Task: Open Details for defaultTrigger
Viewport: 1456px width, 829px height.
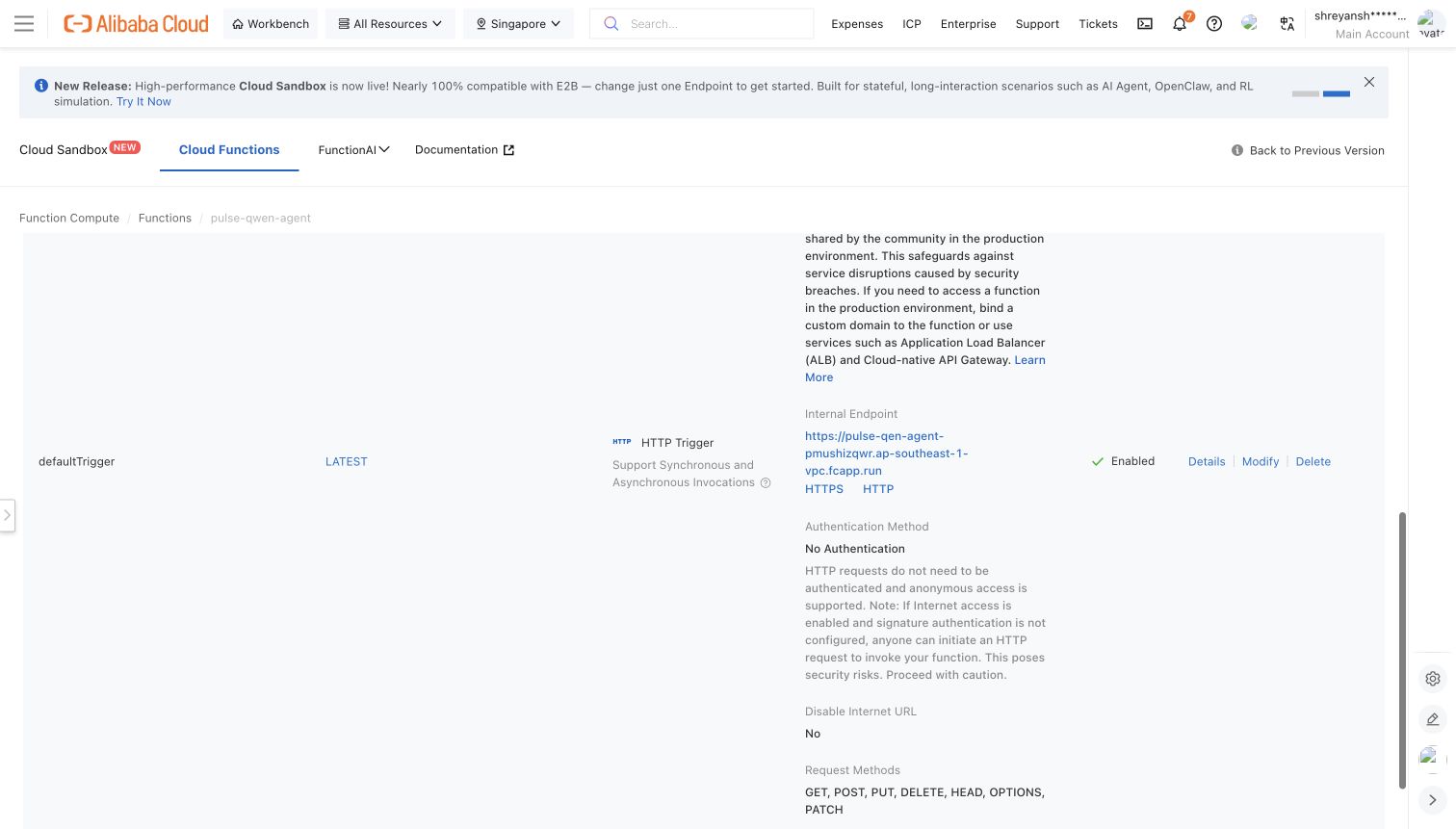Action: coord(1207,462)
